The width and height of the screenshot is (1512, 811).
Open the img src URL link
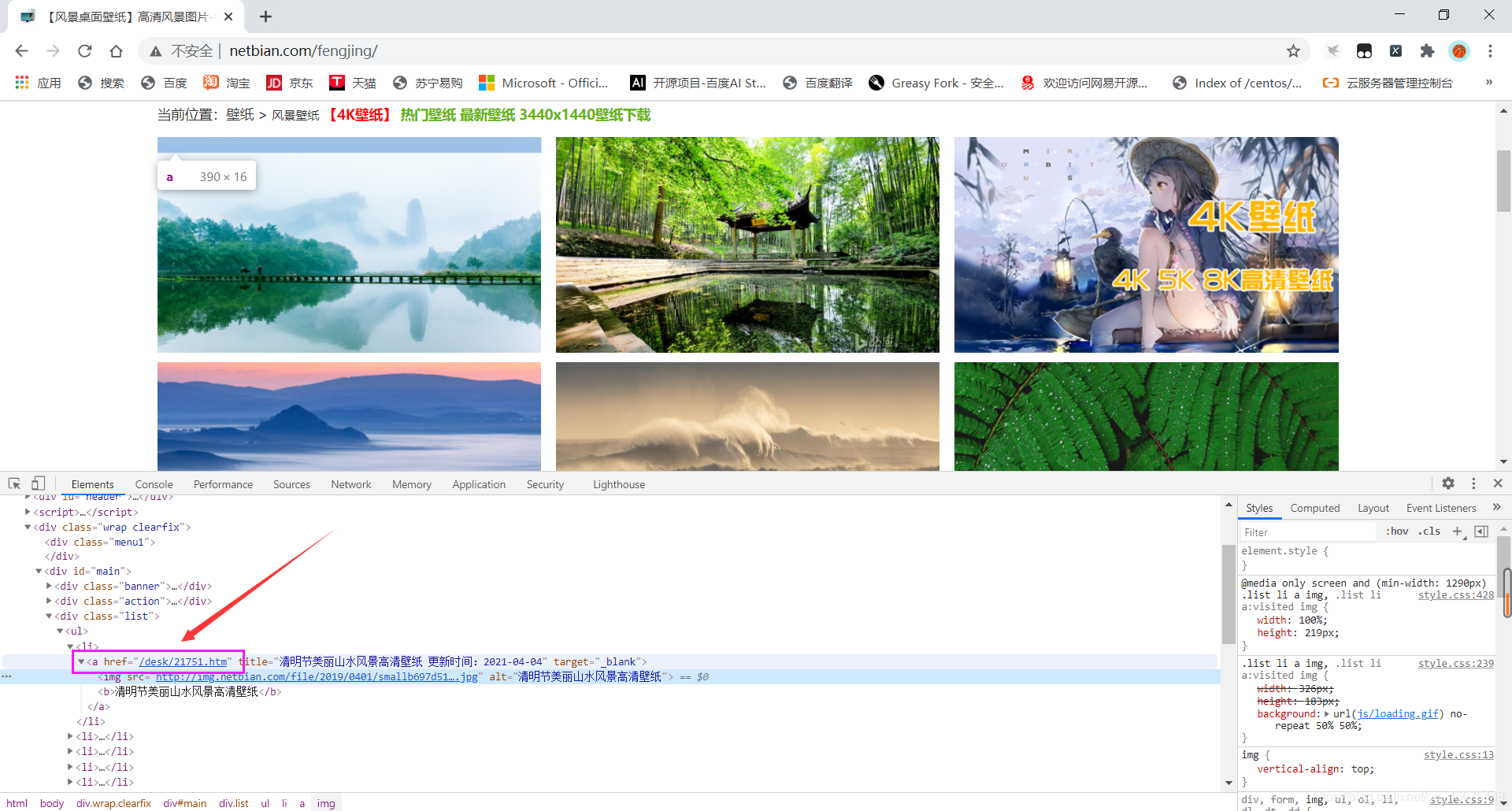tap(317, 677)
